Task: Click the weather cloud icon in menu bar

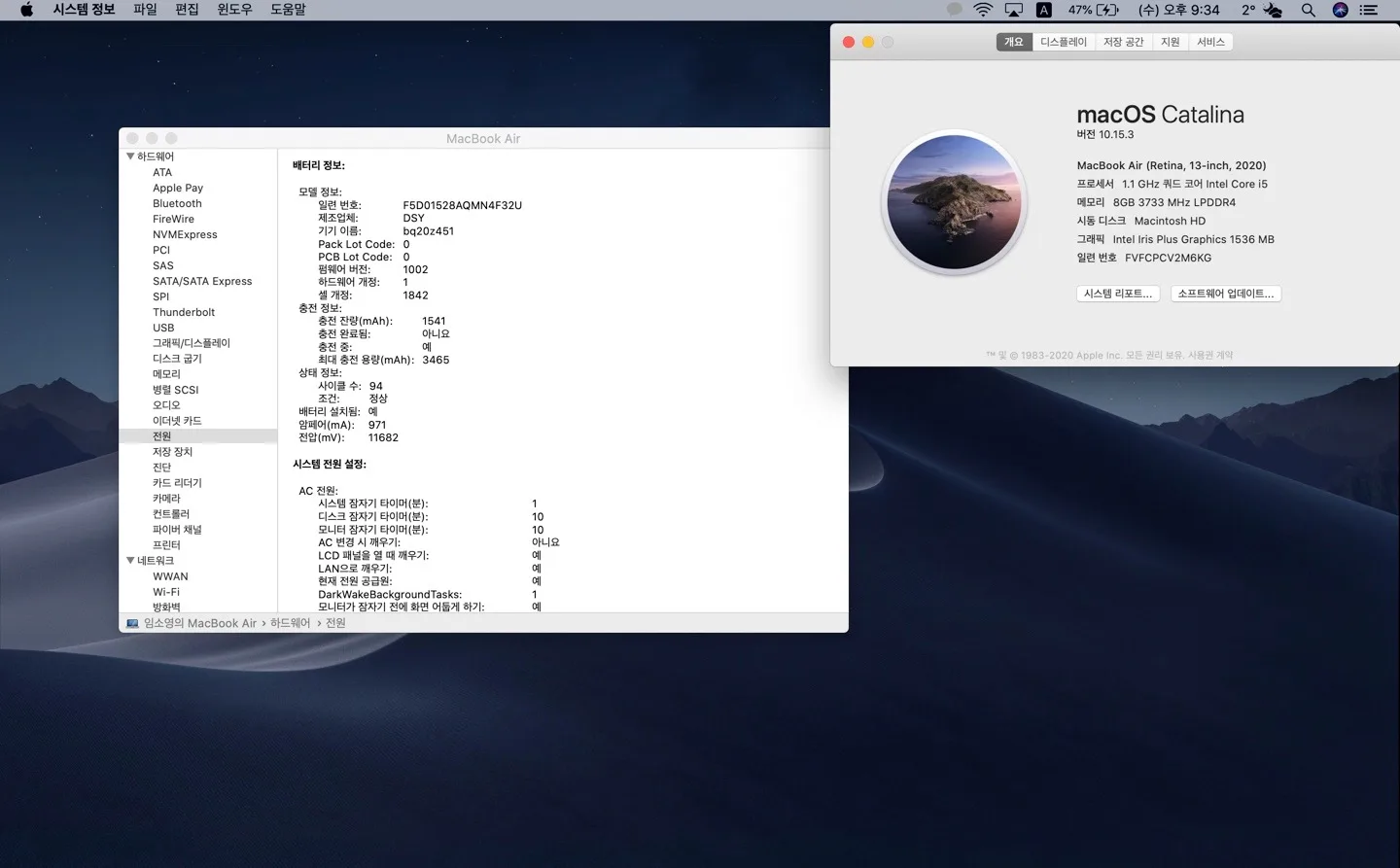Action: coord(1273,10)
